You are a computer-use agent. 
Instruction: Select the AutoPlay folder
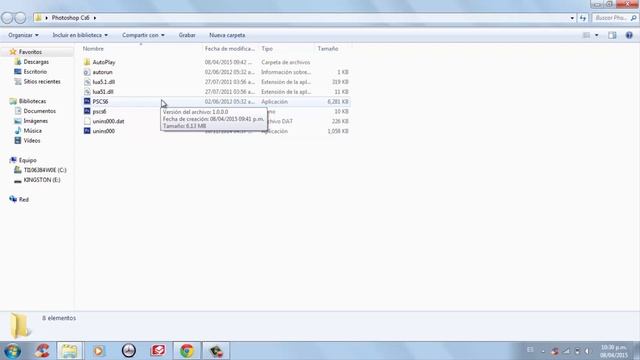click(104, 62)
